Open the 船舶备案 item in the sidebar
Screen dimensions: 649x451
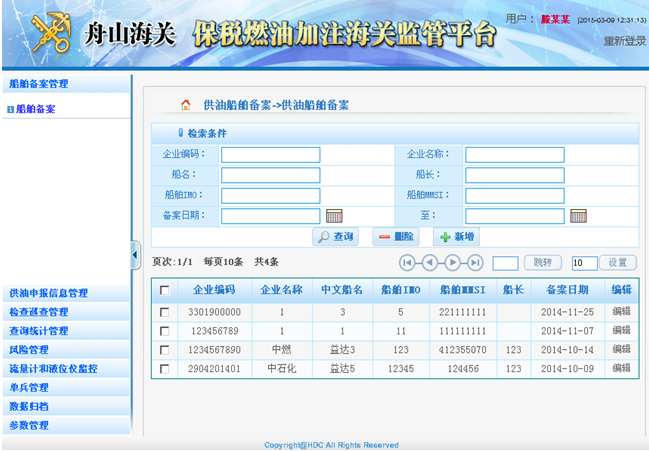click(36, 109)
